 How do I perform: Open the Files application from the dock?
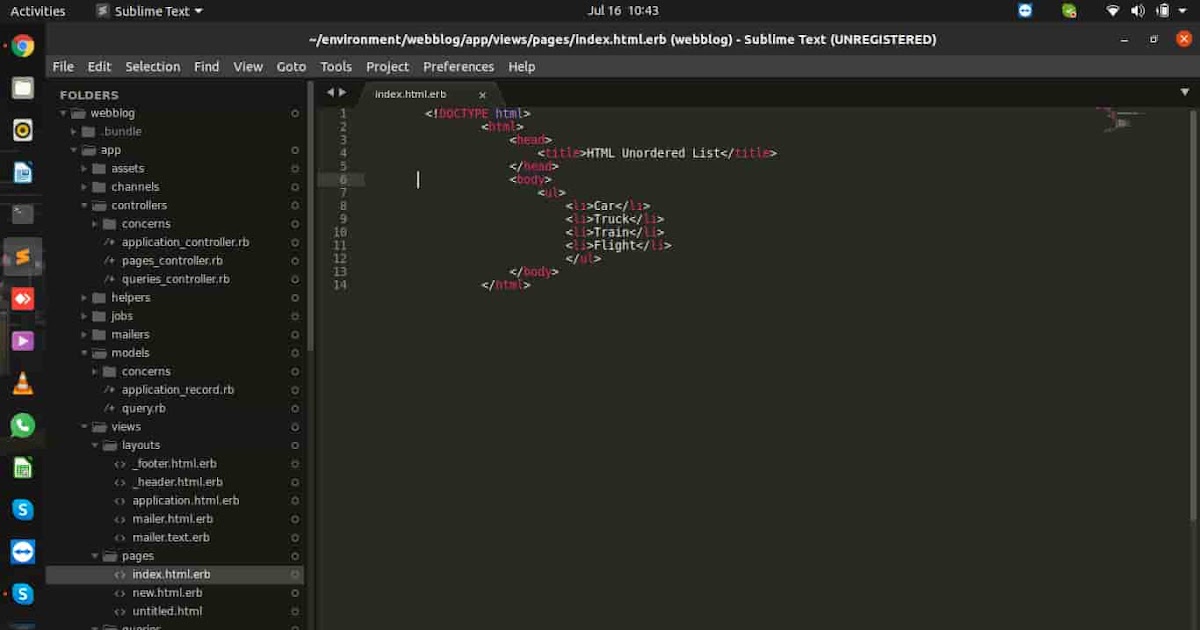(23, 87)
